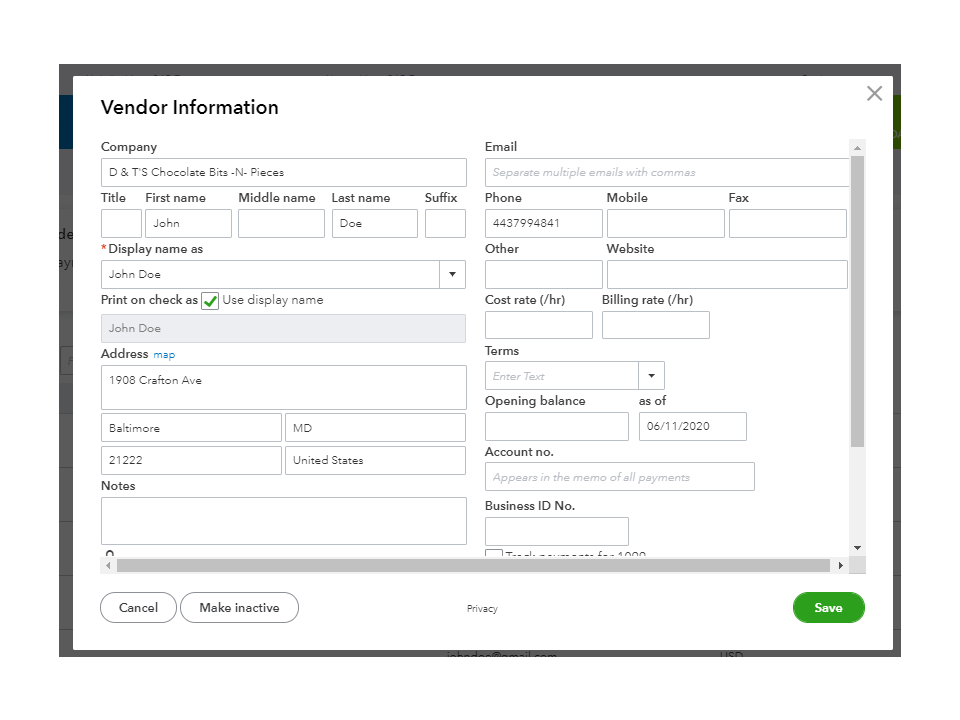The width and height of the screenshot is (960, 720).
Task: Focus the Title input field
Action: (121, 223)
